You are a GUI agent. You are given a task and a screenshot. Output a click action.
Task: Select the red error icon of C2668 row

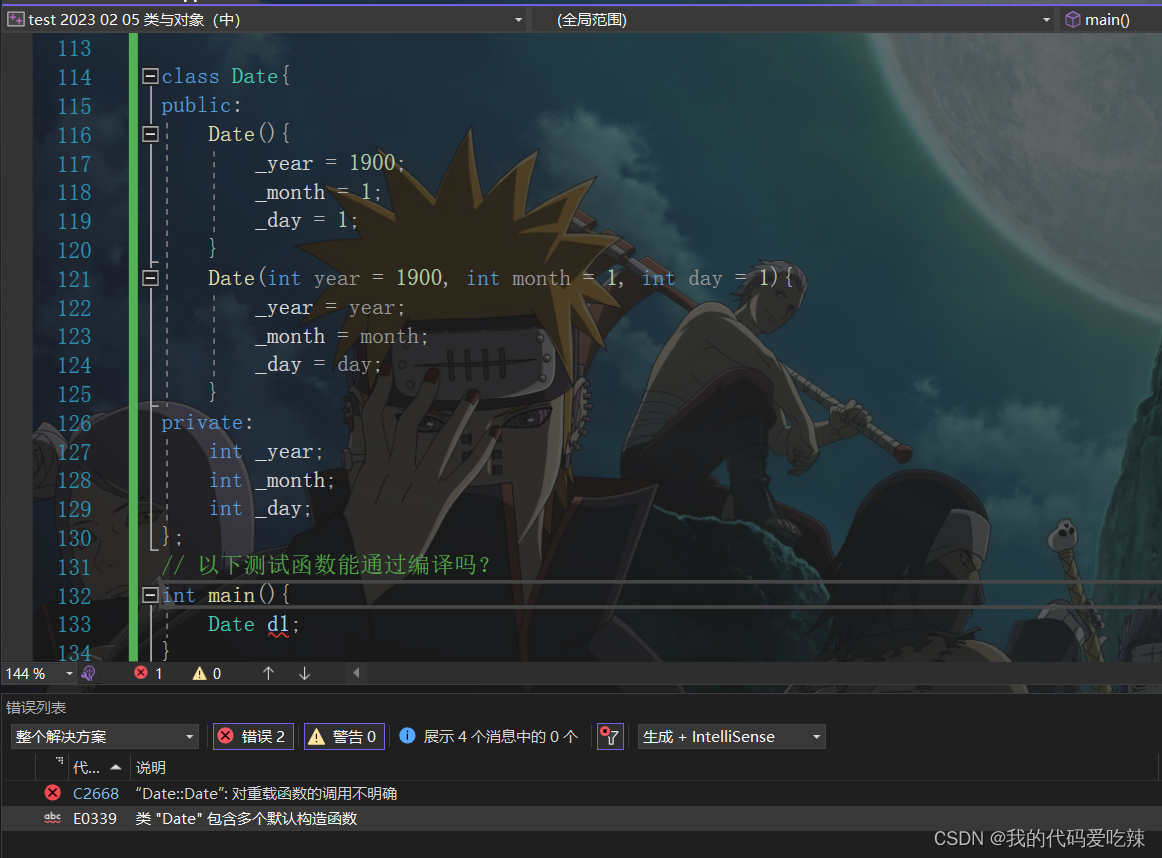click(x=53, y=793)
